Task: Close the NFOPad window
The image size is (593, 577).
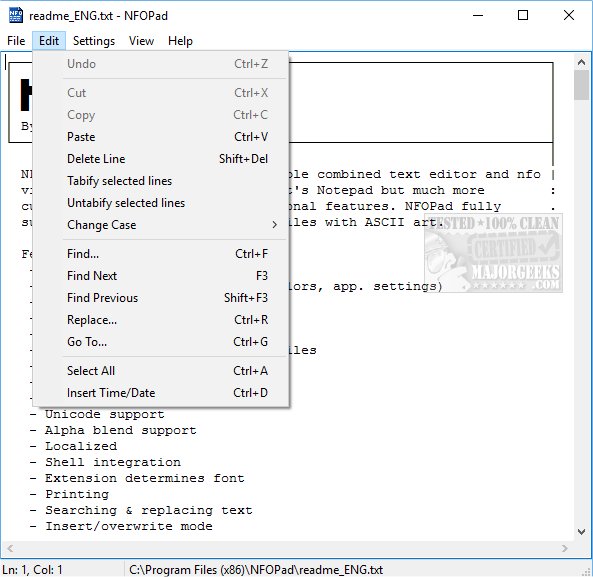Action: 569,16
